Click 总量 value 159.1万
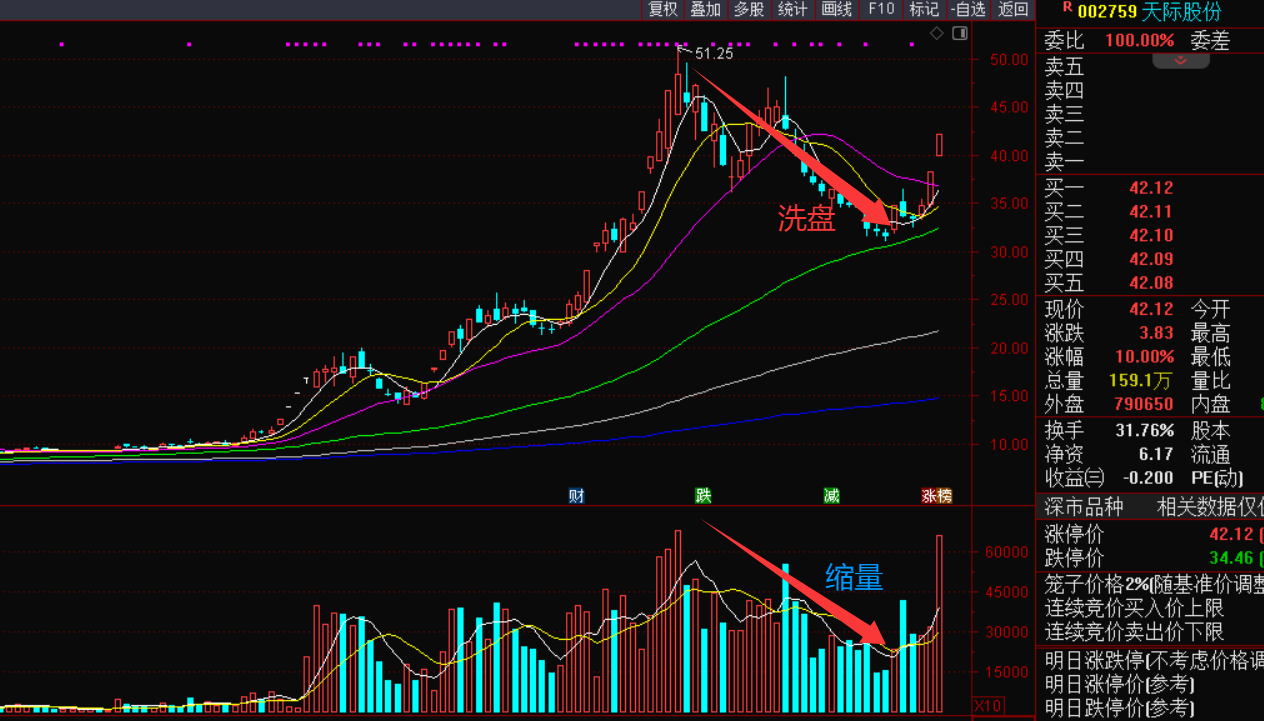The image size is (1264, 721). tap(1142, 381)
